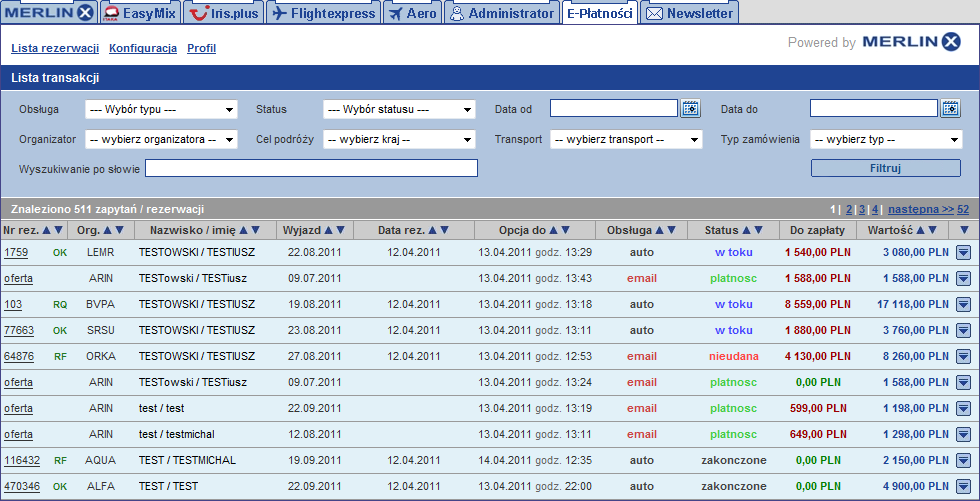The height and width of the screenshot is (501, 980).
Task: Open the Typ zamówienia dropdown
Action: click(886, 139)
